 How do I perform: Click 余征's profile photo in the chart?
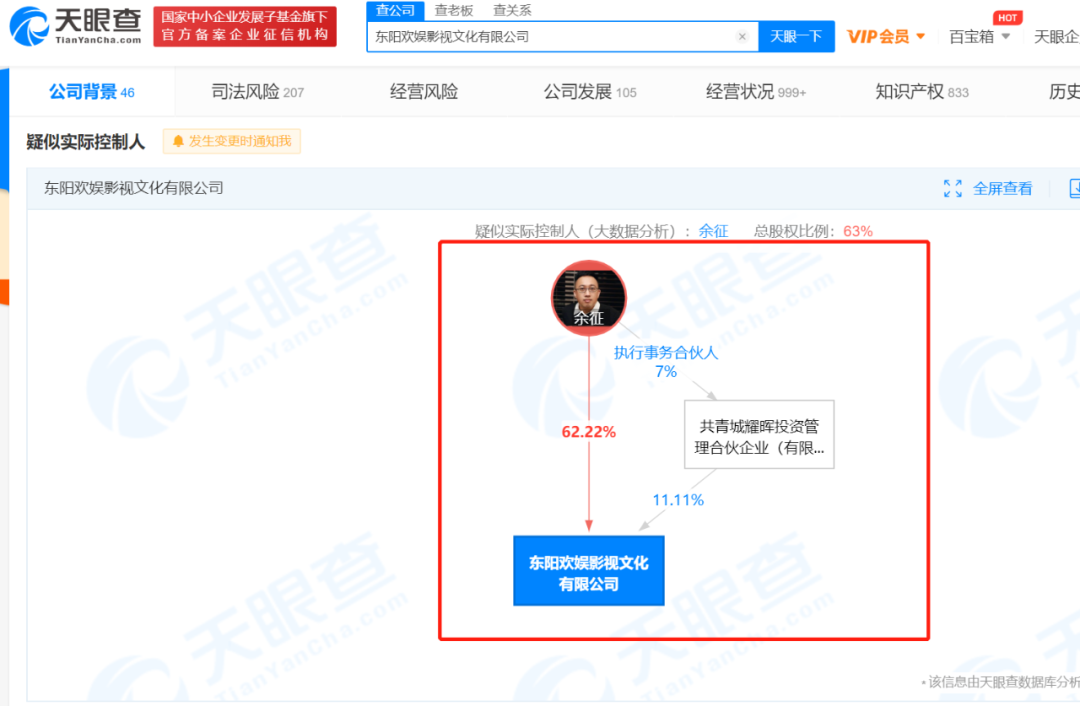[589, 296]
